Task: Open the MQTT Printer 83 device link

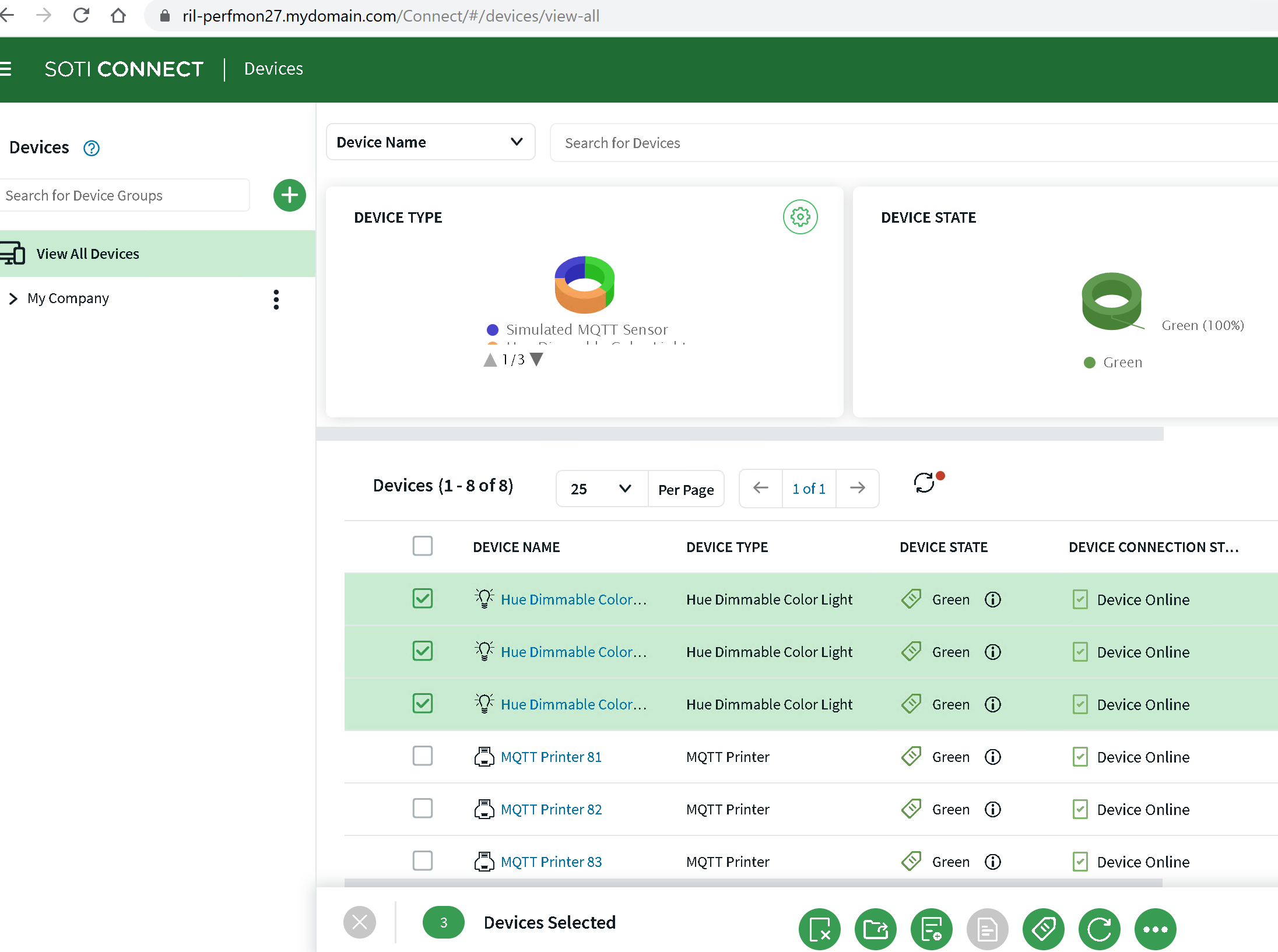Action: (x=551, y=862)
